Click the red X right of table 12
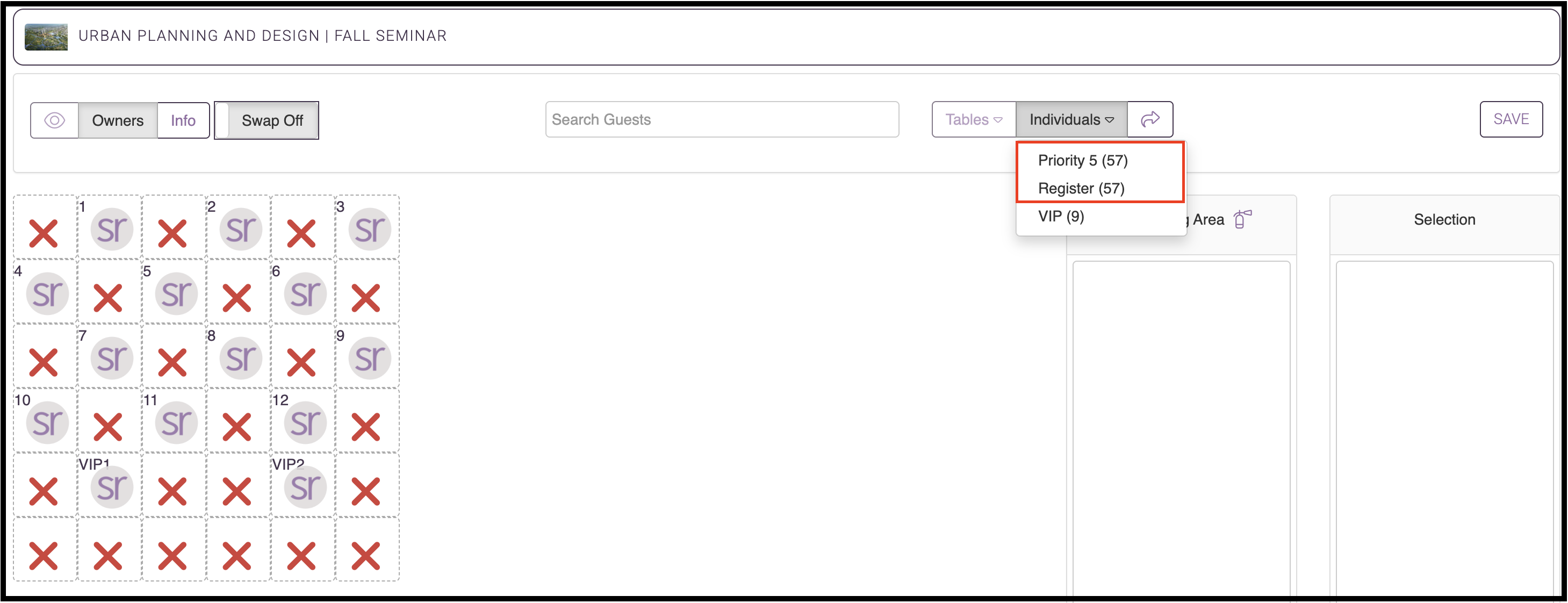1568x603 pixels. click(x=366, y=428)
